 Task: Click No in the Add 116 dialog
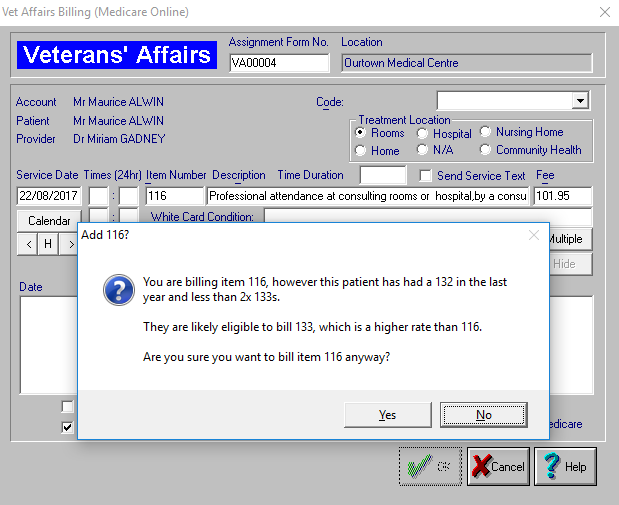pyautogui.click(x=484, y=415)
